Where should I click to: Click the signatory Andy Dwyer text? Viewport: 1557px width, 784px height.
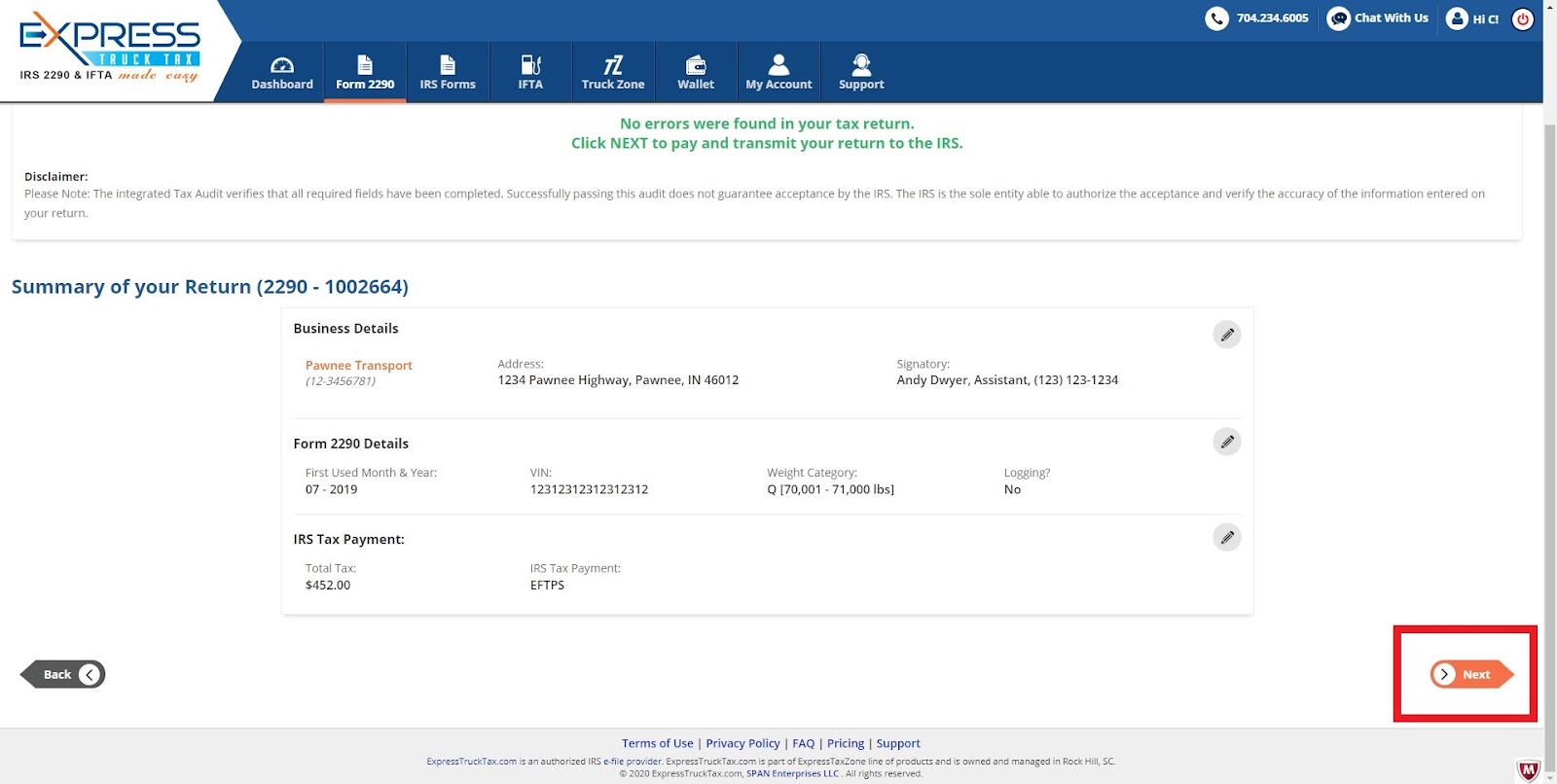pyautogui.click(x=1007, y=380)
